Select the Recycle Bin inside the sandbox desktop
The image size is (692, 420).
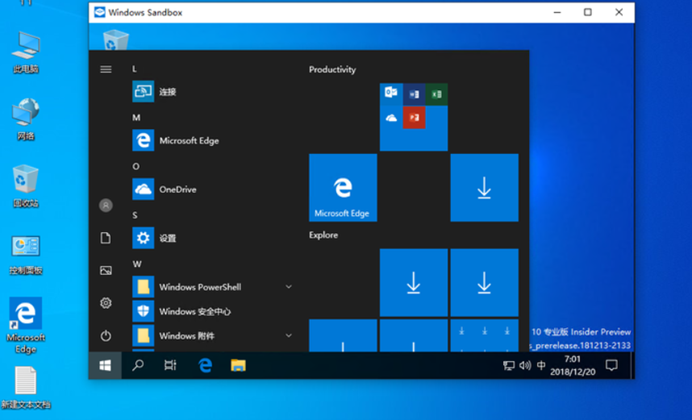tap(116, 40)
